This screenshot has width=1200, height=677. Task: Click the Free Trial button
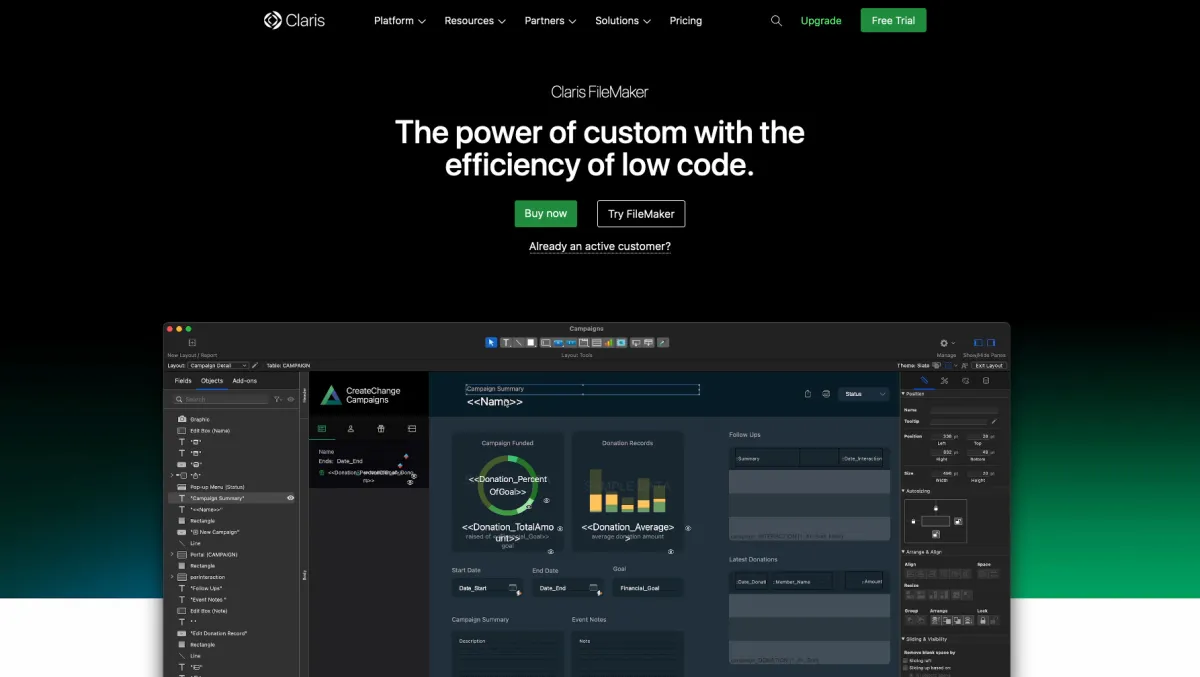[x=893, y=20]
